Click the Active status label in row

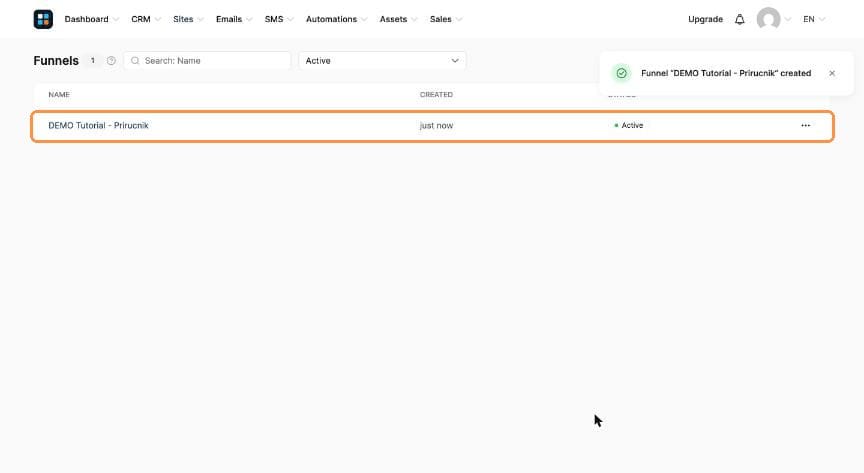(x=629, y=126)
